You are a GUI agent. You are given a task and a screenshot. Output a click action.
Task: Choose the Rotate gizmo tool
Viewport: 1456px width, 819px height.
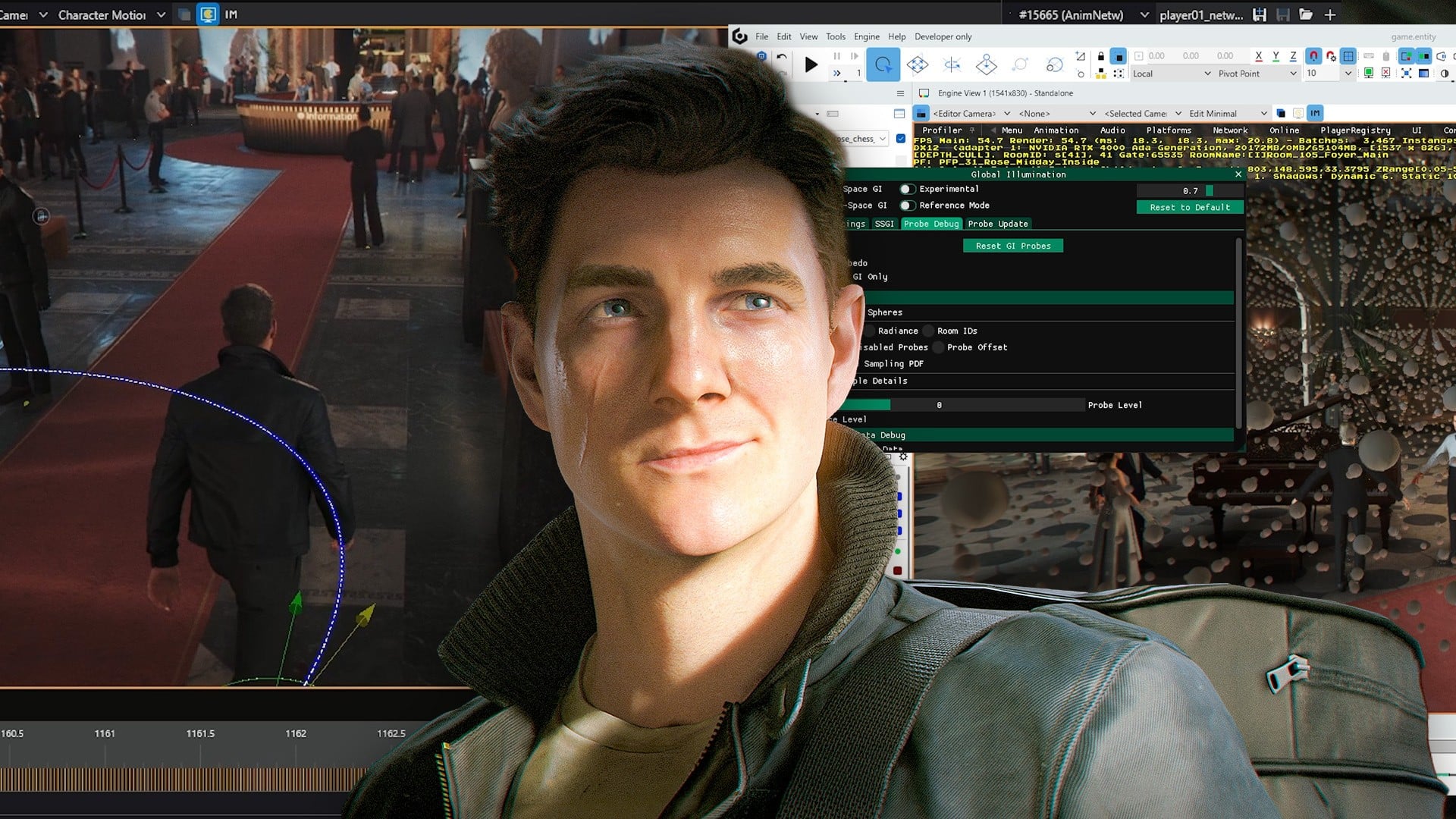(952, 64)
